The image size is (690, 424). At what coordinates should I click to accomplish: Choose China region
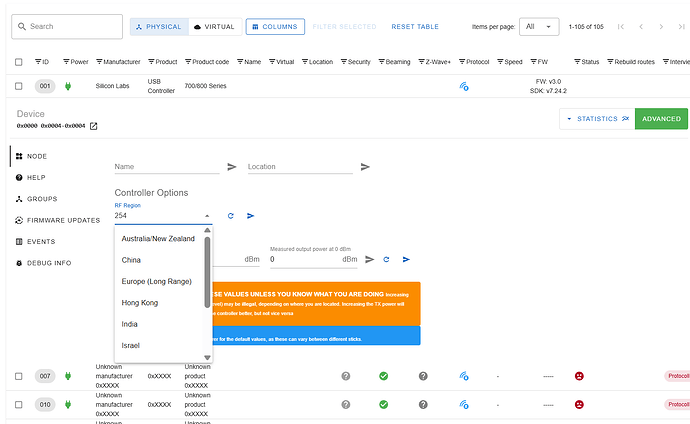tap(158, 260)
